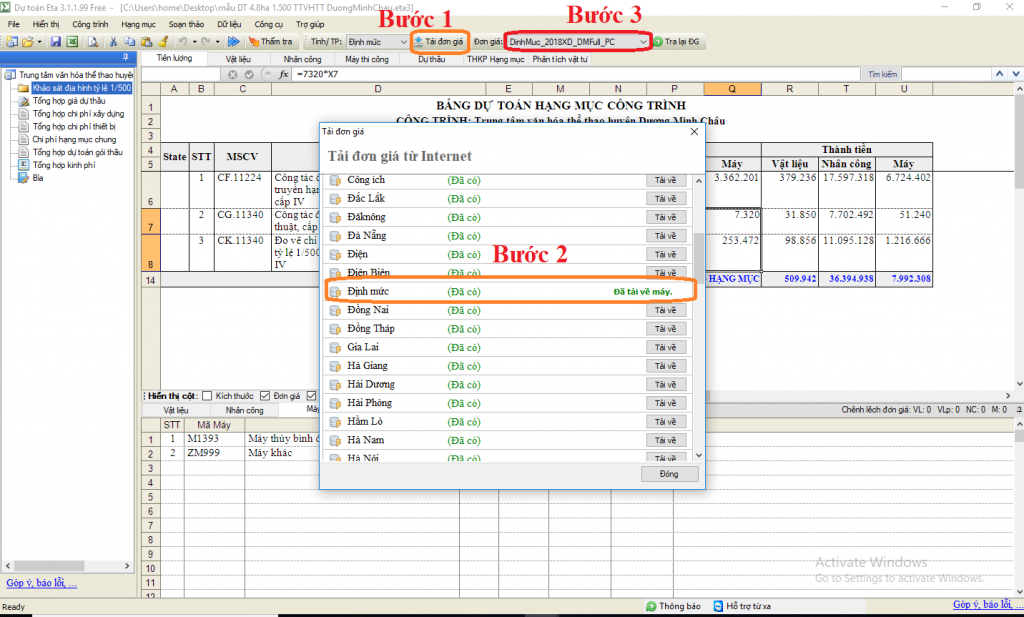Click the Tải đơn giá download button
This screenshot has height=617, width=1024.
coord(439,42)
